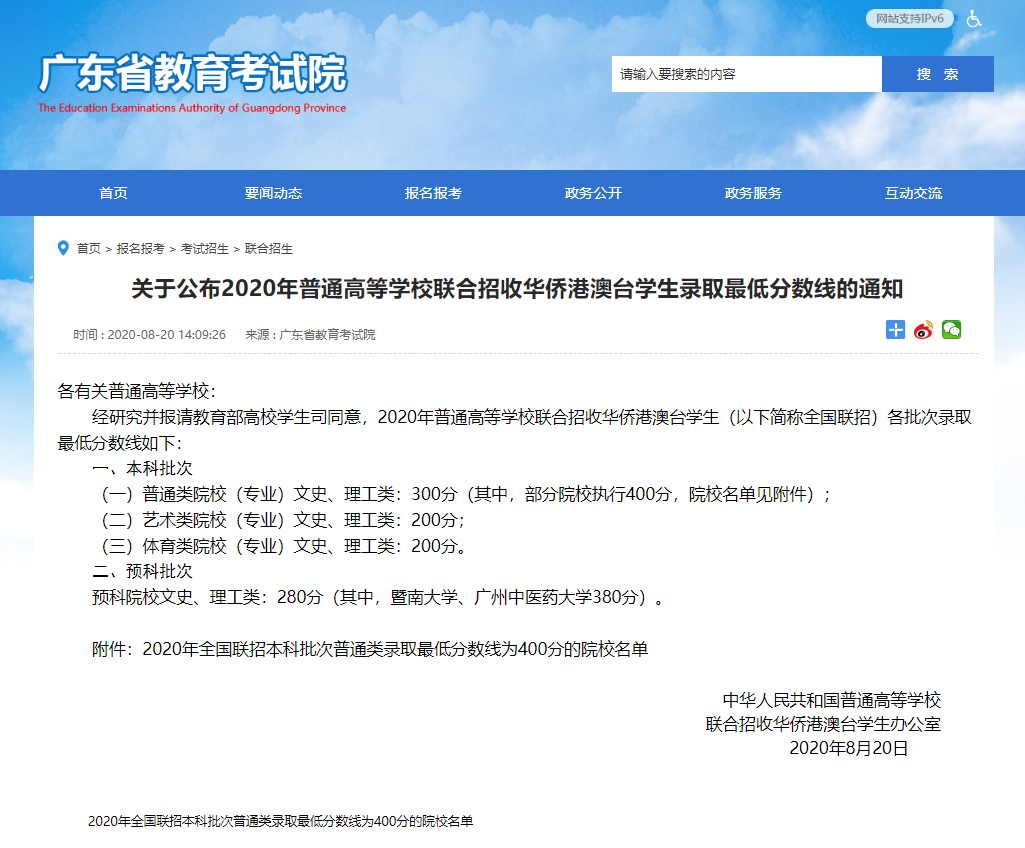The width and height of the screenshot is (1025, 848).
Task: Click the 网站支持IPv6 badge
Action: point(910,19)
